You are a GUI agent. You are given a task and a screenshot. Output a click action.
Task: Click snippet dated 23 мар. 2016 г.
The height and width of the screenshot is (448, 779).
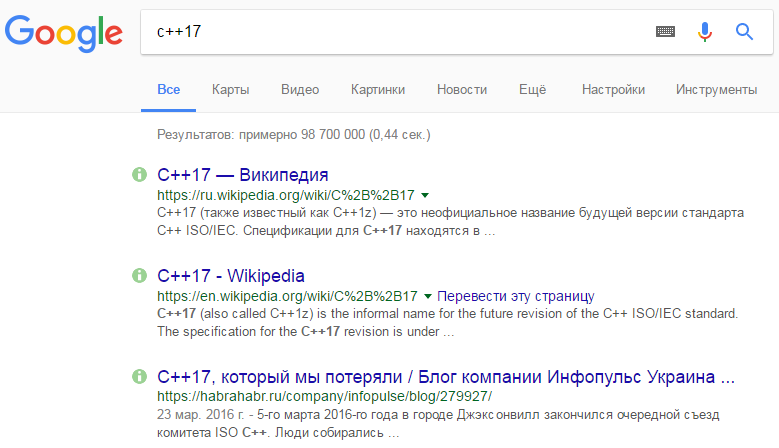click(x=438, y=423)
